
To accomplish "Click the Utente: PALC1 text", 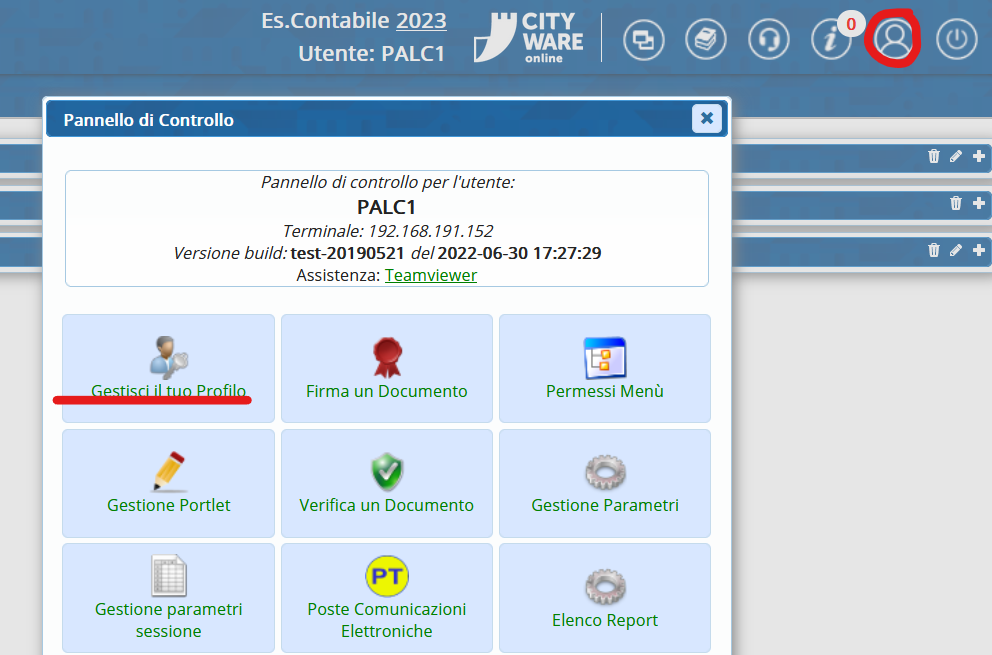I will 372,54.
